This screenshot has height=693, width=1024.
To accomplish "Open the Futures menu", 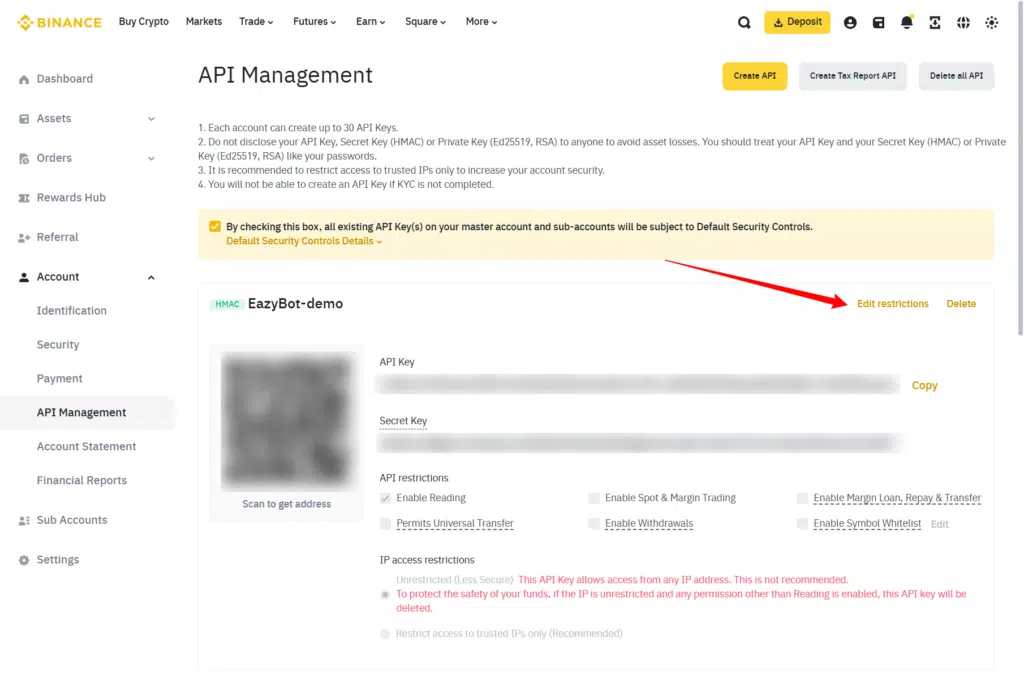I will click(313, 21).
